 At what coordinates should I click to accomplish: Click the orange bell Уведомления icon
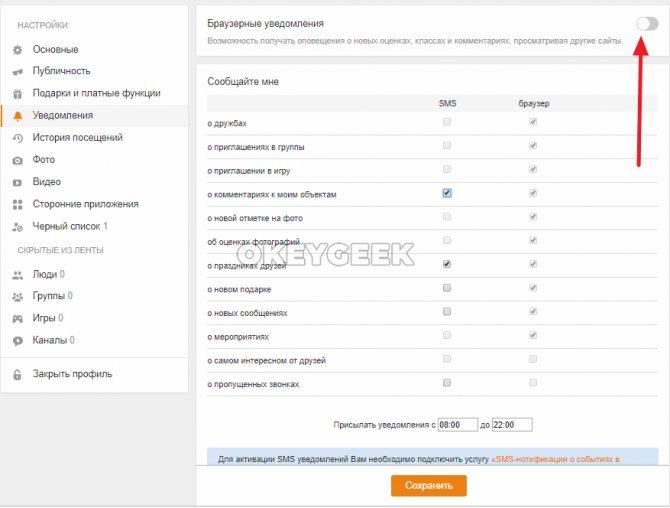point(18,116)
